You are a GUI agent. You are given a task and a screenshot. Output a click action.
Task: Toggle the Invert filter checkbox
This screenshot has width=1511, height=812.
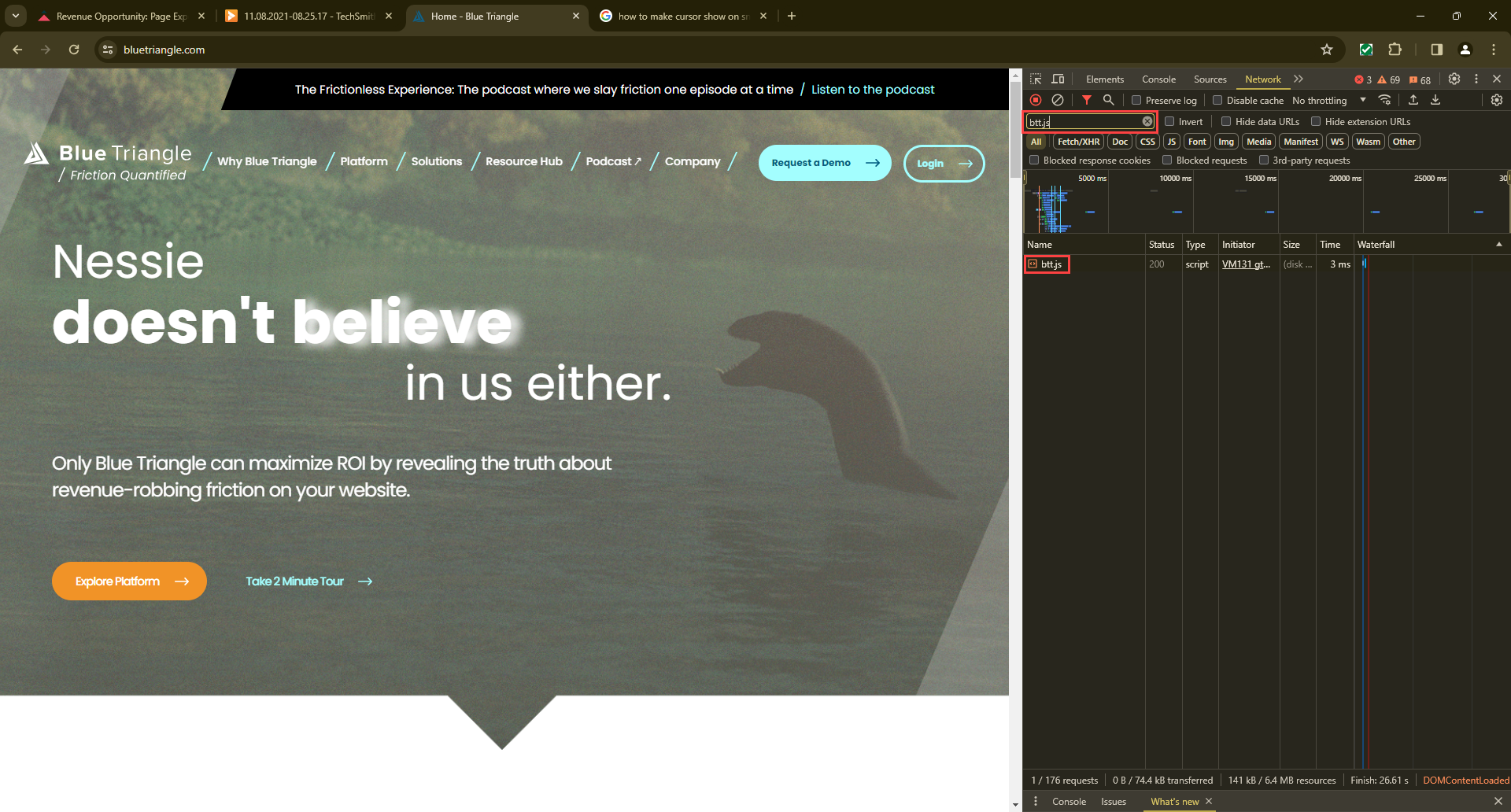pos(1169,121)
